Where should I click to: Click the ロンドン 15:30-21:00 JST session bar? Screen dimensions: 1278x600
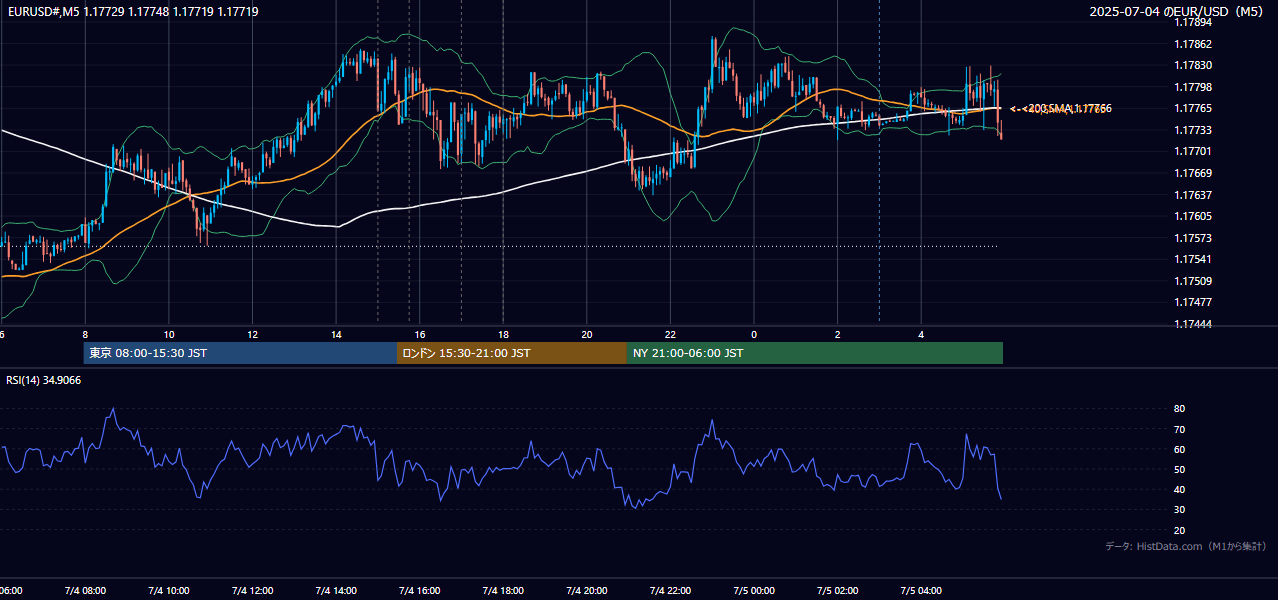pyautogui.click(x=512, y=353)
